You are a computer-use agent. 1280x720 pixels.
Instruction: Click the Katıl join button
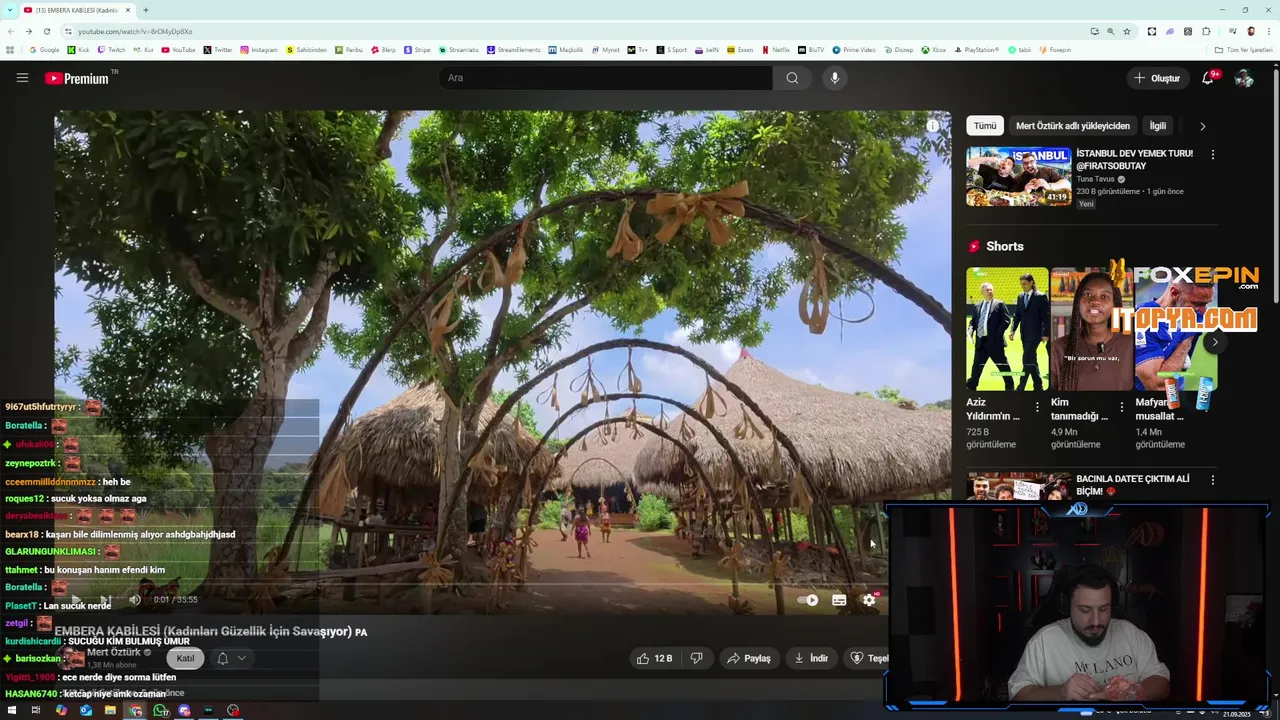click(185, 658)
